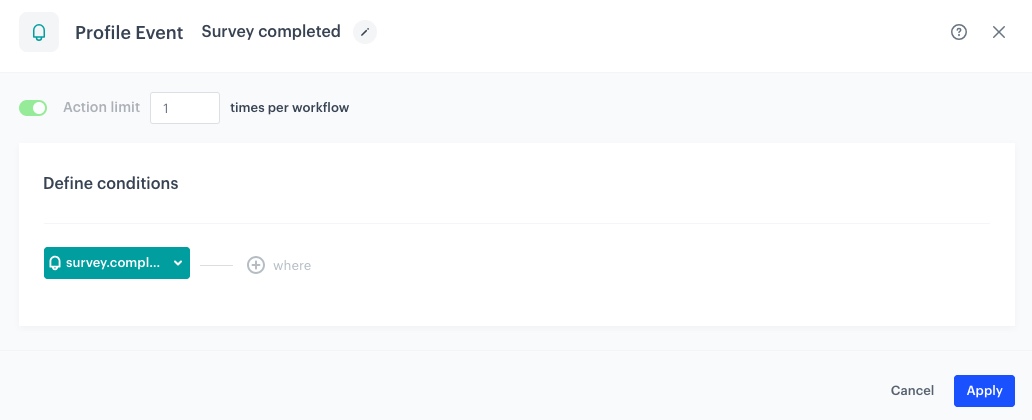
Task: Open the survey.compl... event selector
Action: 116,263
